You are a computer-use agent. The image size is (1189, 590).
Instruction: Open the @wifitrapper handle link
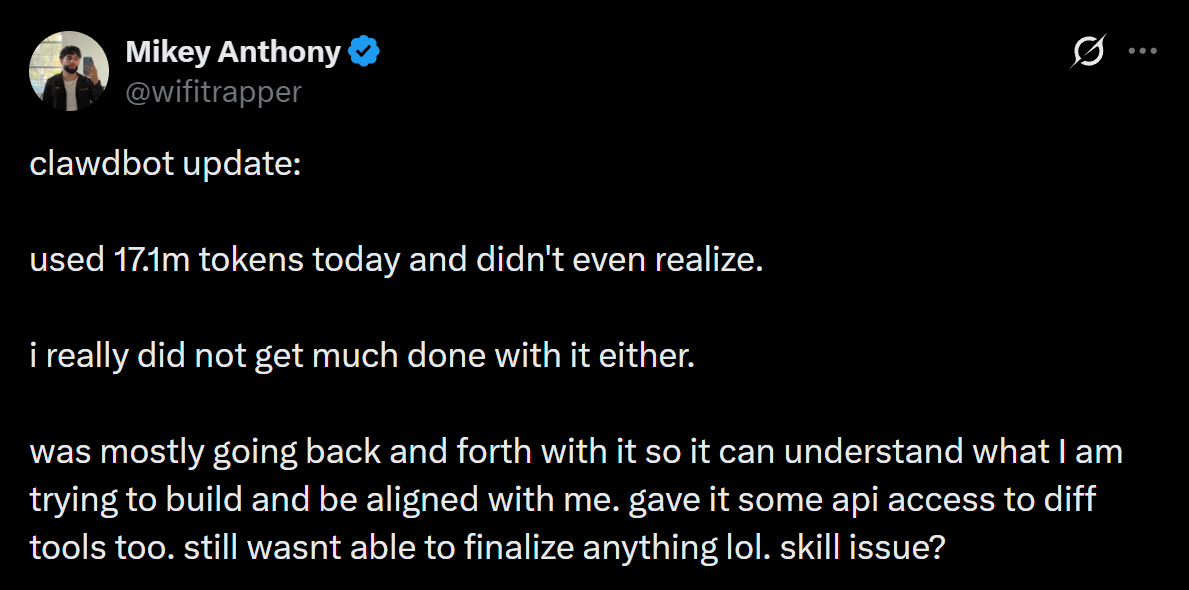click(x=213, y=92)
